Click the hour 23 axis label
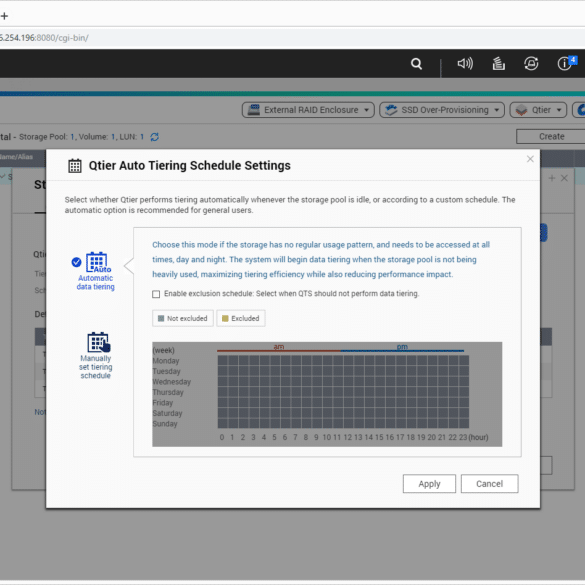This screenshot has width=585, height=585. coord(463,437)
